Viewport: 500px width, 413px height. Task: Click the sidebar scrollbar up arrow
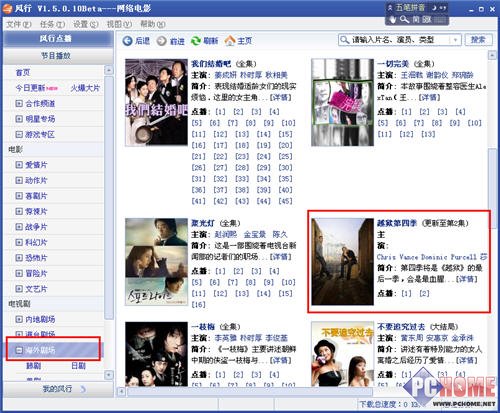[109, 70]
